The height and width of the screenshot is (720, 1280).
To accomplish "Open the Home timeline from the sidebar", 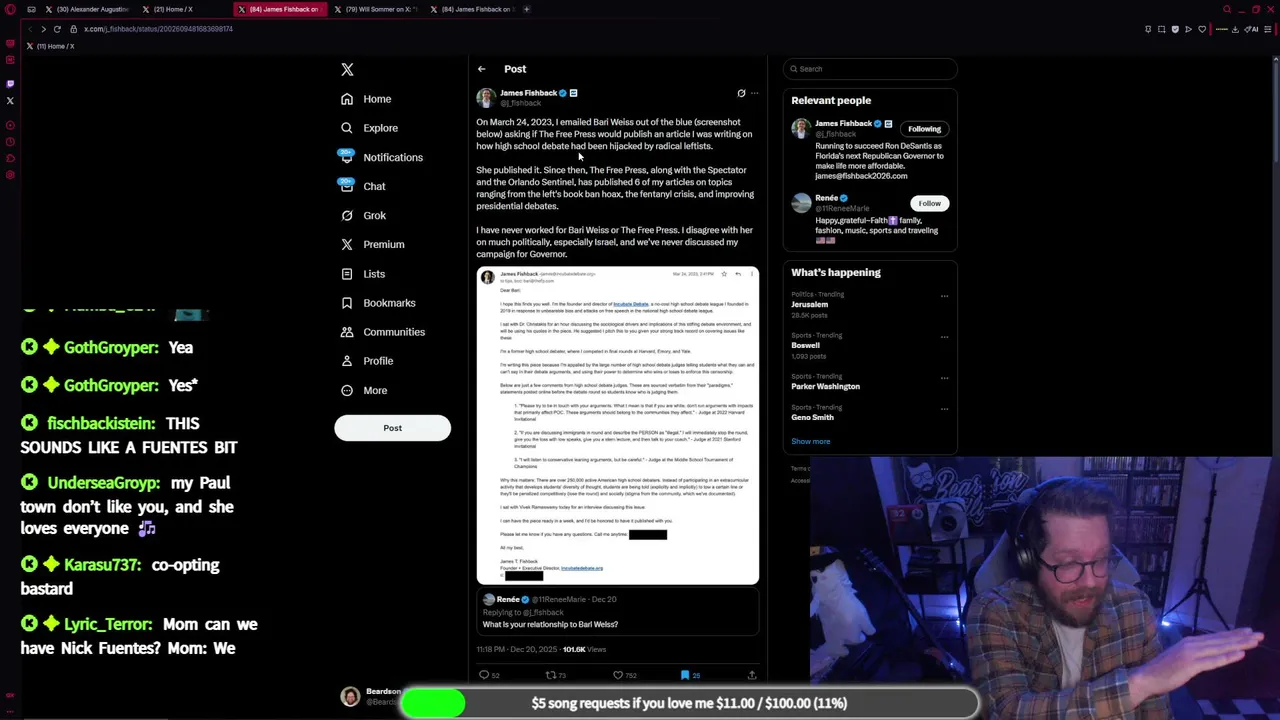I will (366, 99).
